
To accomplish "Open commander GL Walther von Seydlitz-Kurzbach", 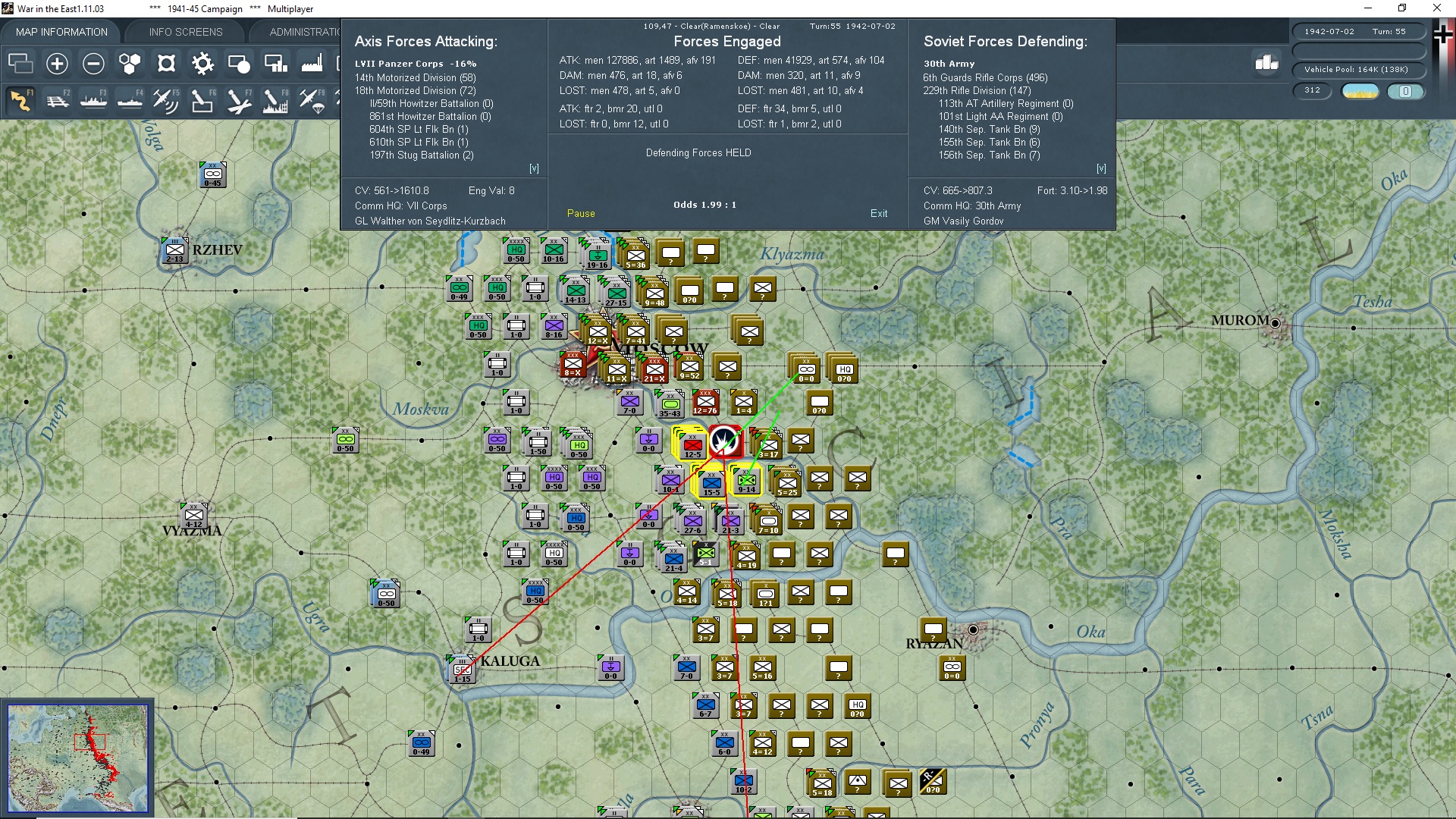I will [x=430, y=221].
